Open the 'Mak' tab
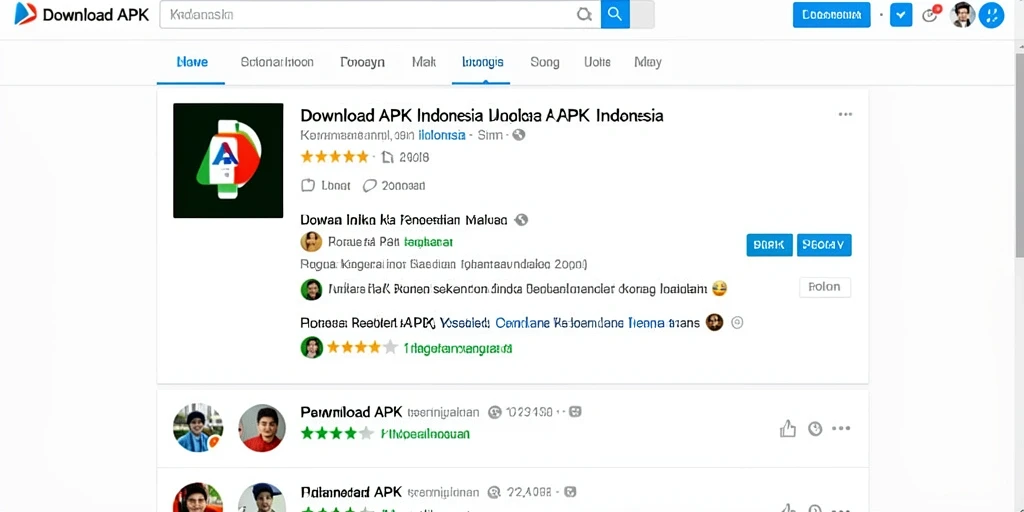1024x512 pixels. pos(424,62)
